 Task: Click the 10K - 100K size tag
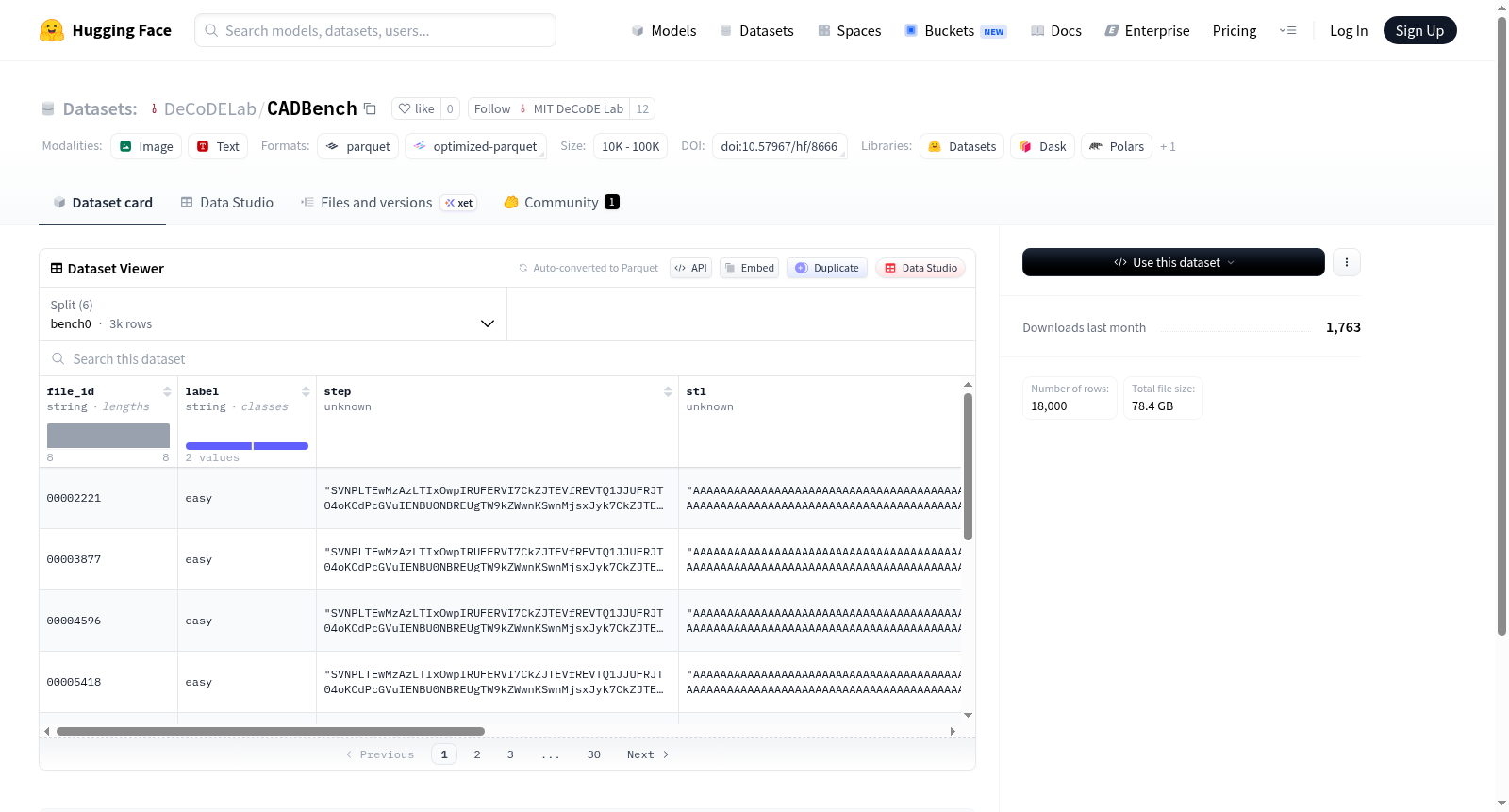pyautogui.click(x=631, y=146)
